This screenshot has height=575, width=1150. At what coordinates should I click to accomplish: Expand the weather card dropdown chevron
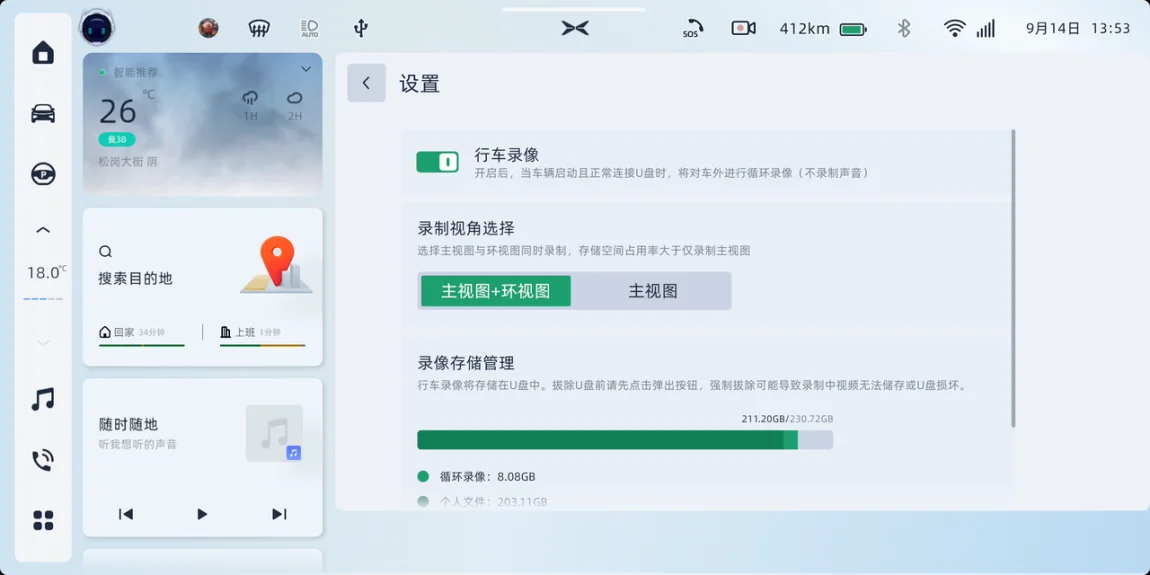306,70
